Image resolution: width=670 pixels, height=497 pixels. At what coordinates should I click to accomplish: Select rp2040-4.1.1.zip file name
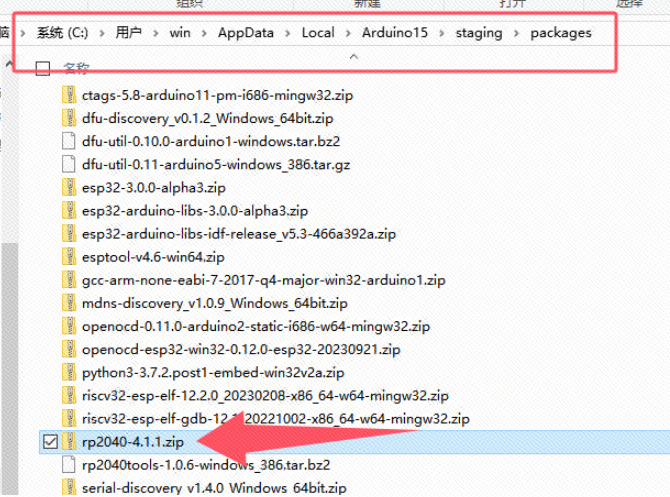pos(132,441)
